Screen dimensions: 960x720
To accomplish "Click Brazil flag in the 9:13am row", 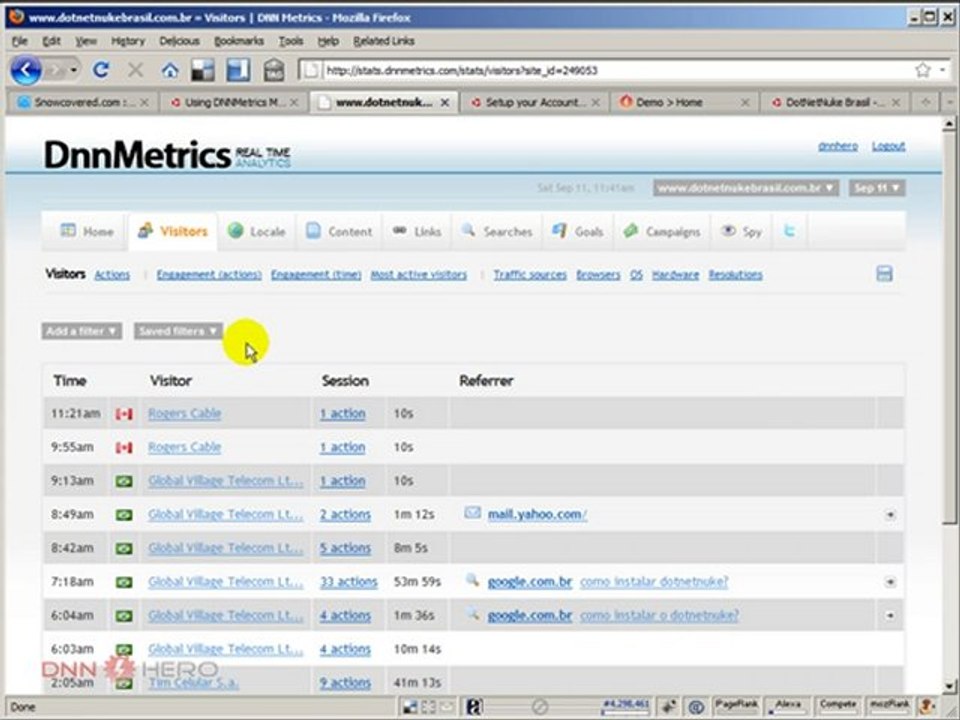I will [124, 481].
